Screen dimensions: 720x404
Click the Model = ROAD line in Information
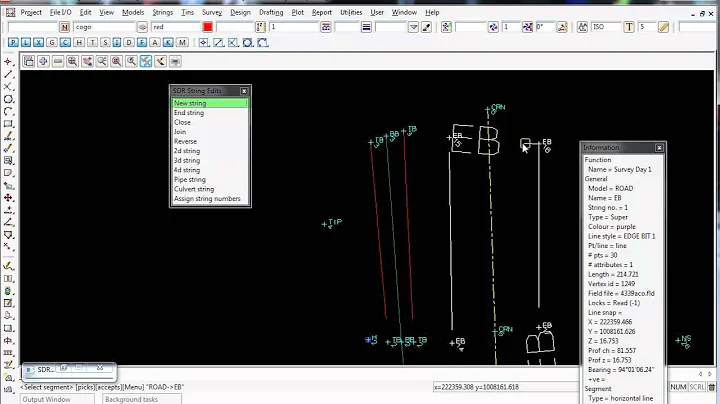610,189
